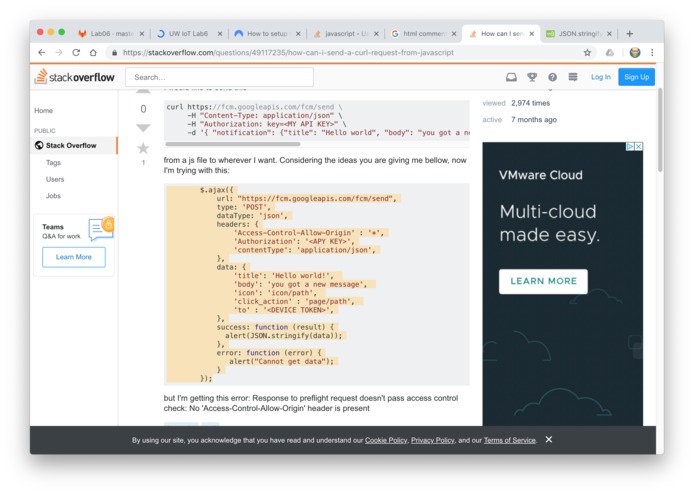The image size is (695, 494).
Task: Open the Cookie Policy link
Action: (x=386, y=440)
